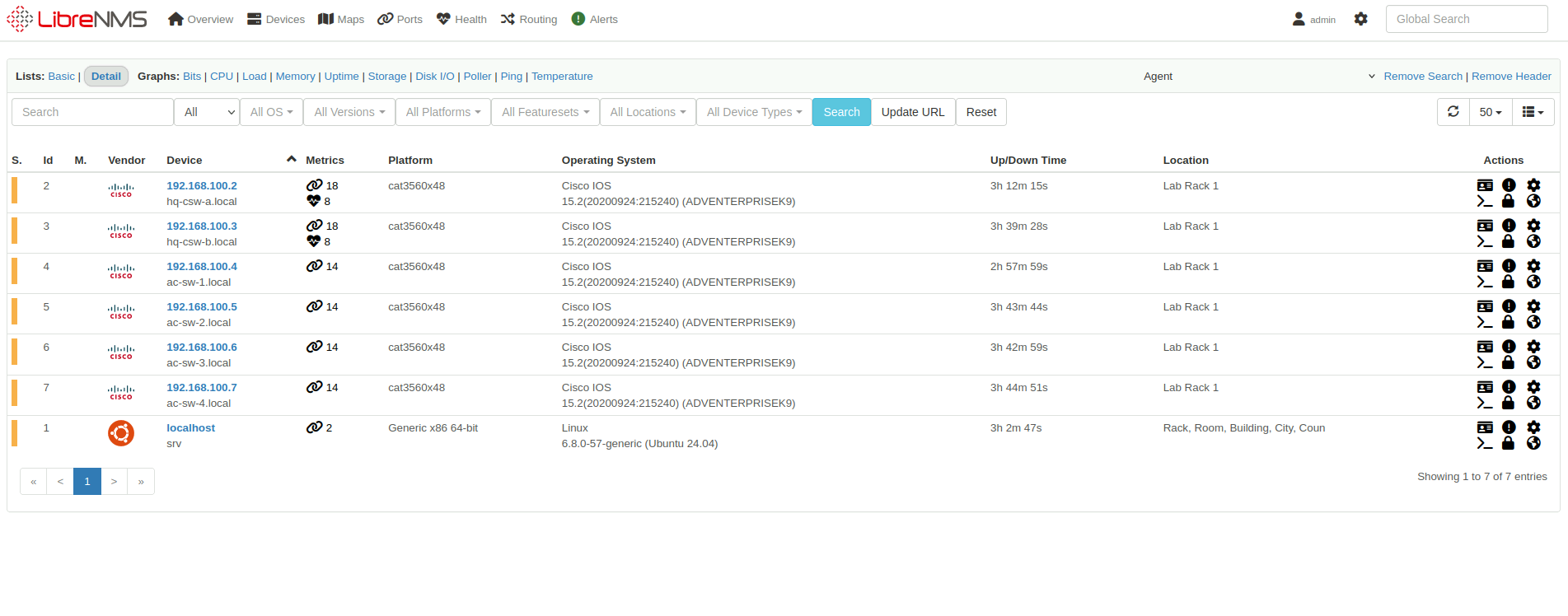1568x616 pixels.
Task: Show Temperature graphs
Action: click(x=562, y=76)
